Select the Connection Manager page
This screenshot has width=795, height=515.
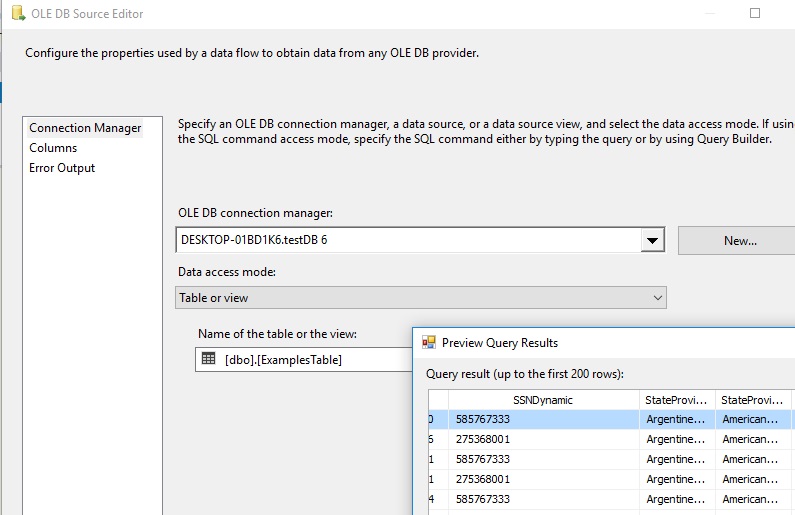[85, 128]
